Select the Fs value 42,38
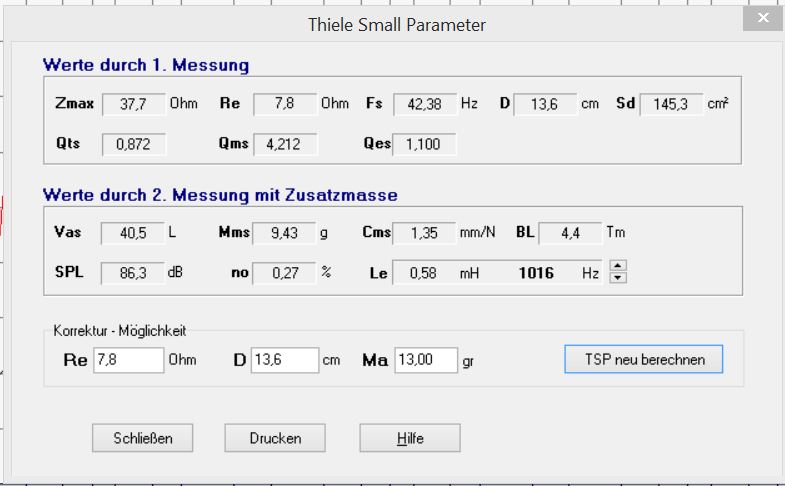The height and width of the screenshot is (486, 785). pos(425,104)
